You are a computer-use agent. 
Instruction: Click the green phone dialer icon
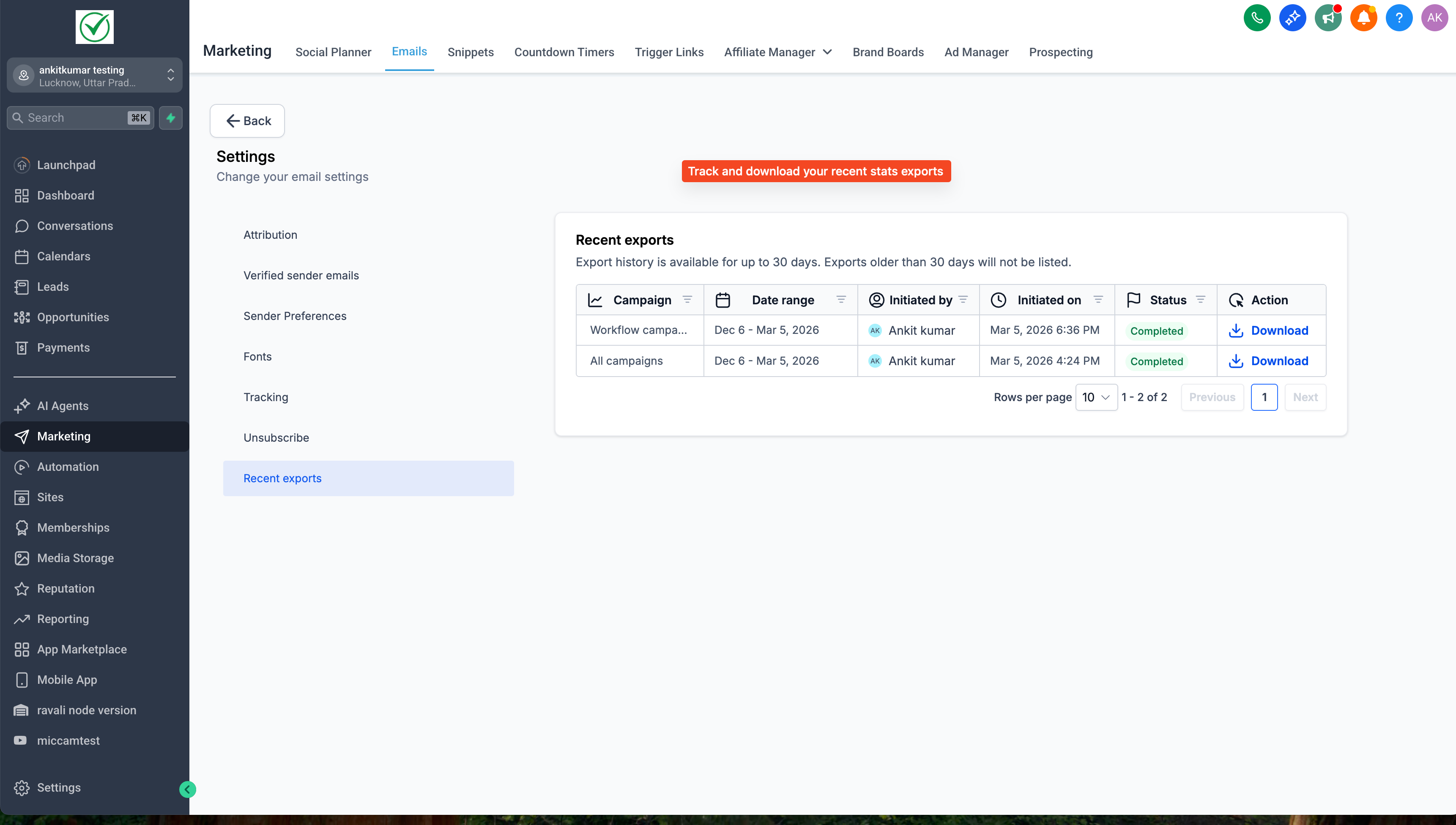tap(1256, 18)
